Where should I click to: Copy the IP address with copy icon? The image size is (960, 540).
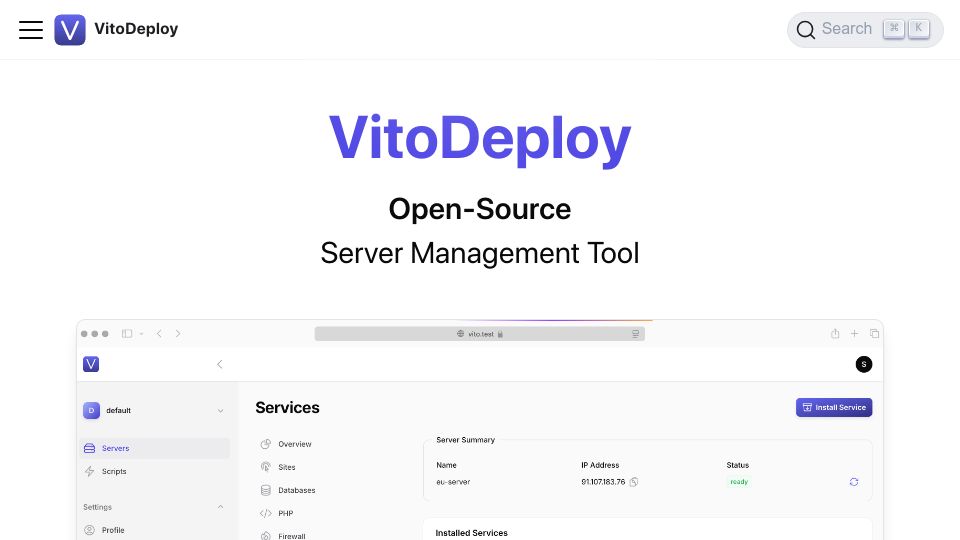pyautogui.click(x=634, y=482)
